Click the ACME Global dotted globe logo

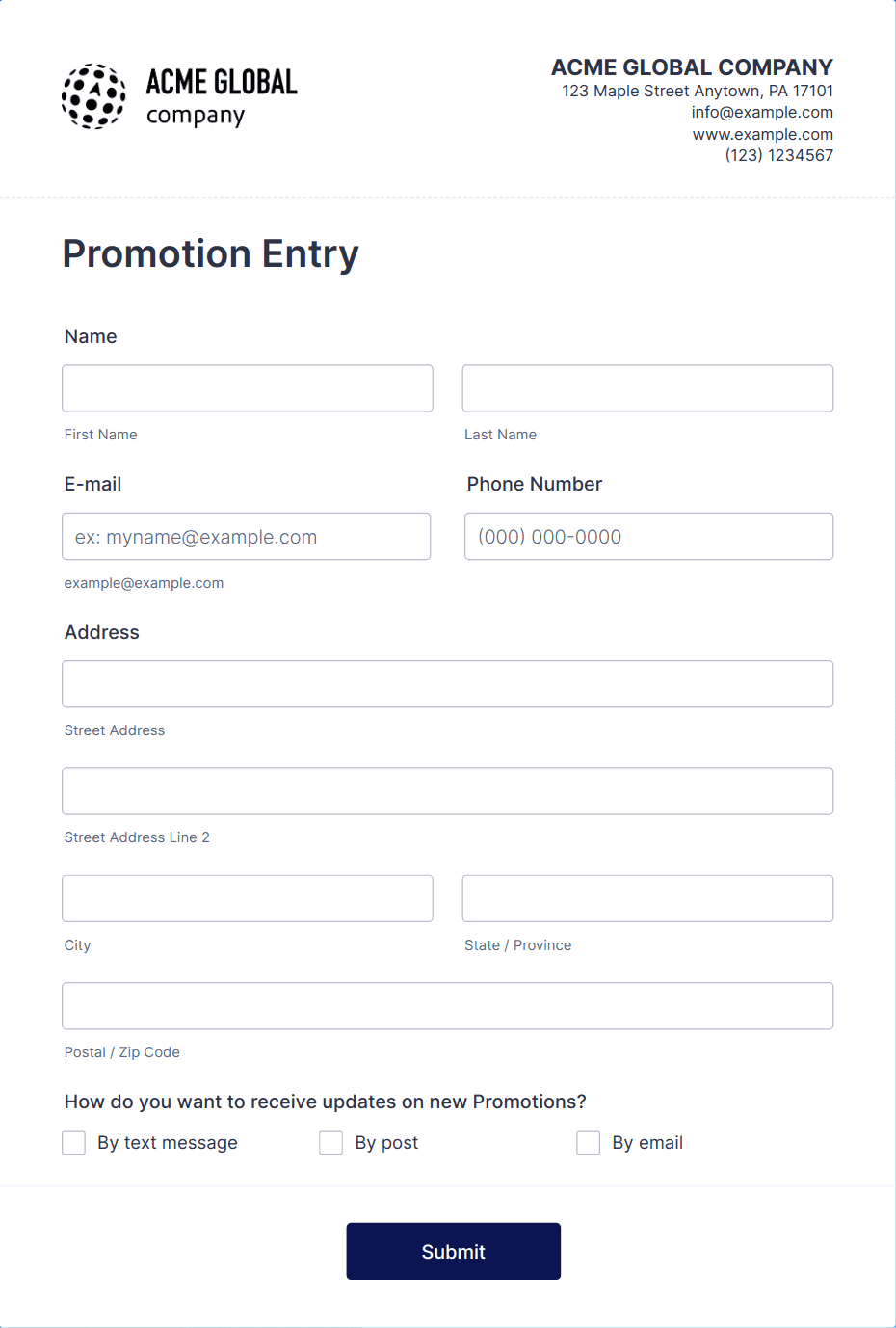coord(93,96)
